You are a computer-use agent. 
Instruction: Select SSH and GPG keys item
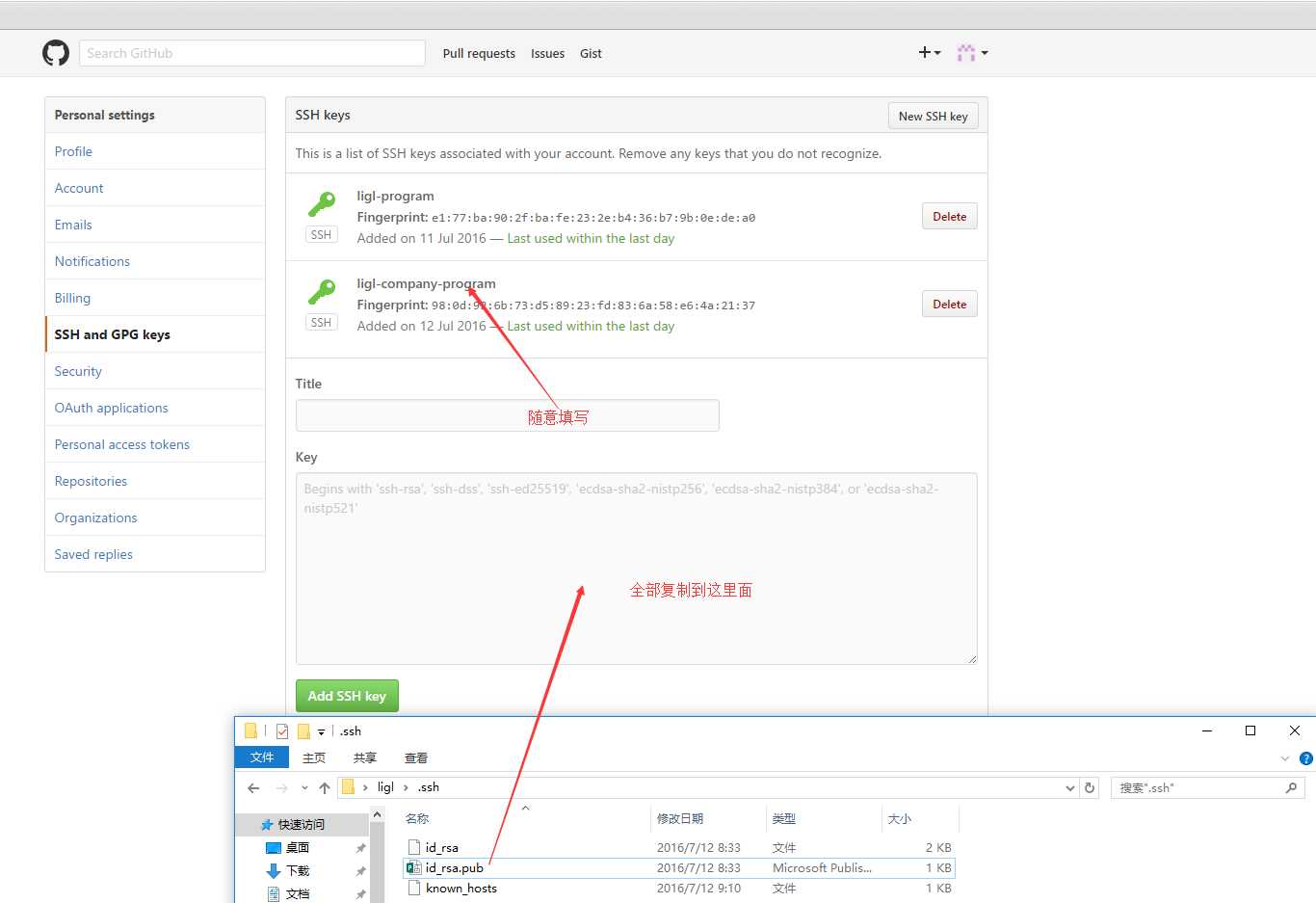(155, 334)
